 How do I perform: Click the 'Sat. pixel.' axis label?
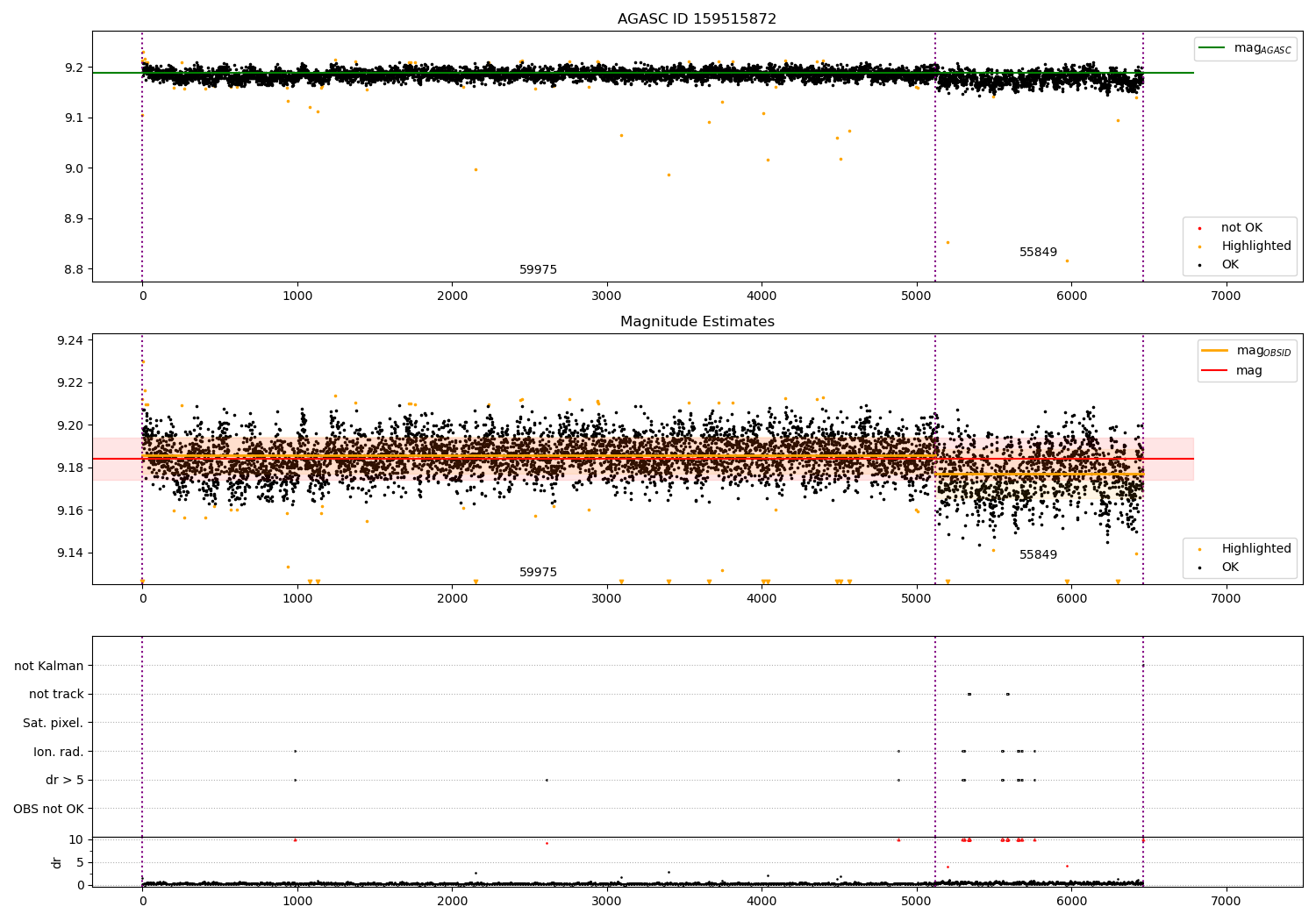[x=53, y=724]
